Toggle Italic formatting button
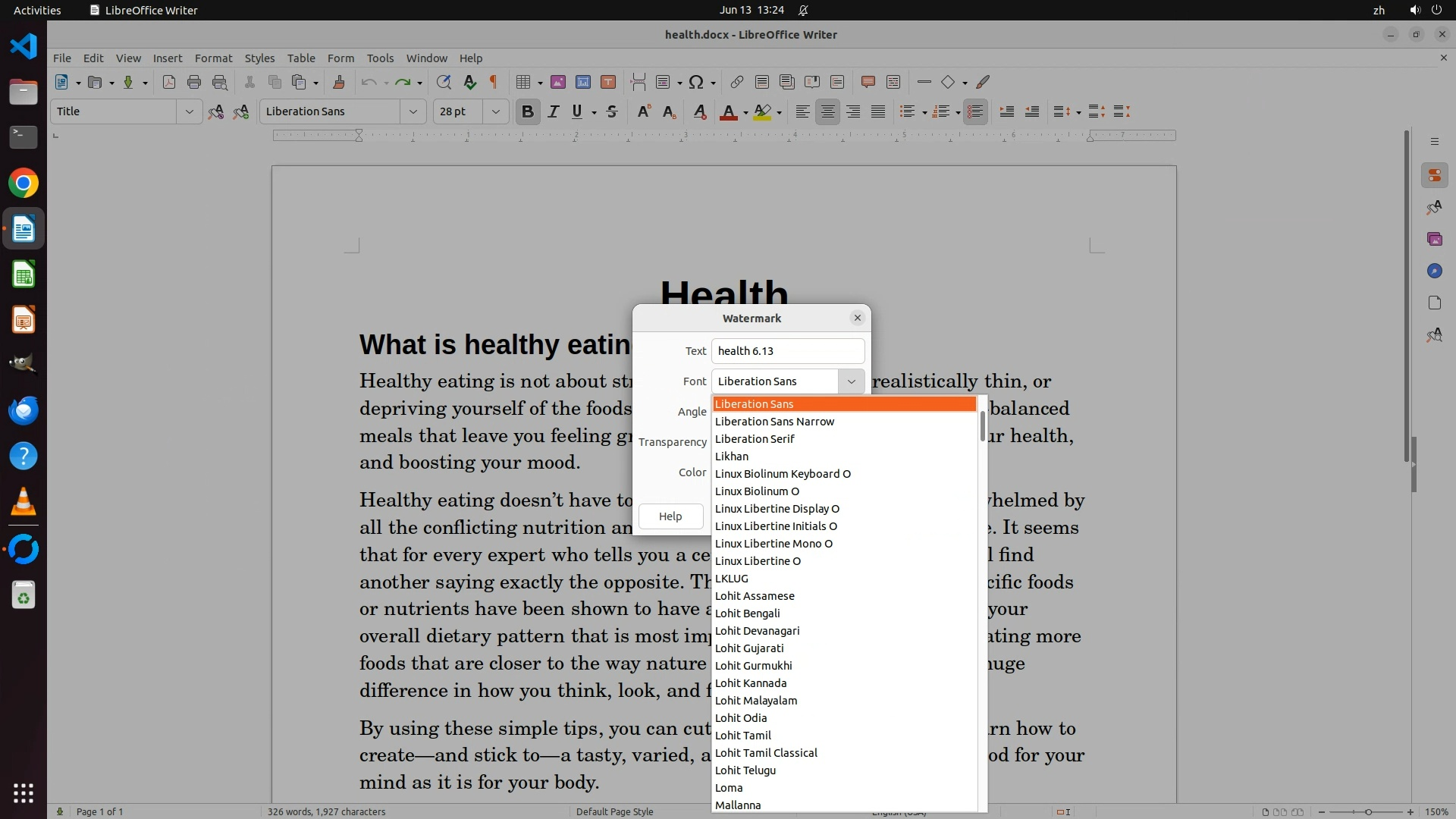The height and width of the screenshot is (819, 1456). [553, 112]
